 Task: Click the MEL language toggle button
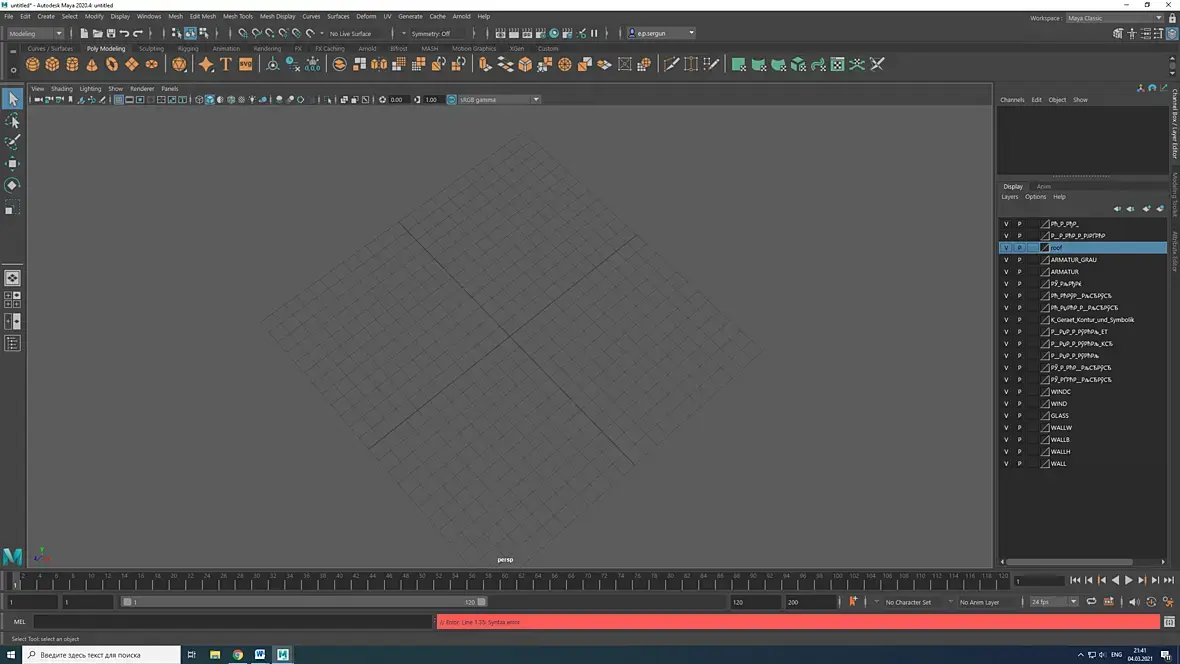click(20, 622)
